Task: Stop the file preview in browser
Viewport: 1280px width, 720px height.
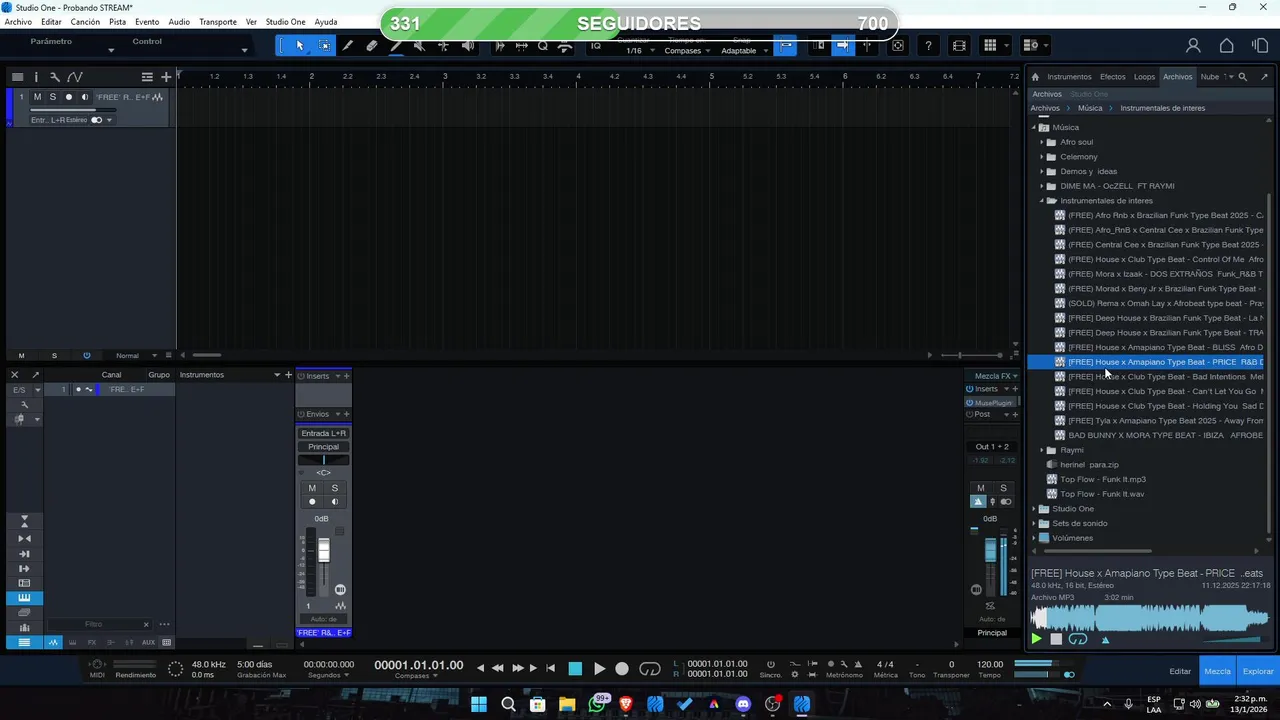Action: pos(1056,639)
